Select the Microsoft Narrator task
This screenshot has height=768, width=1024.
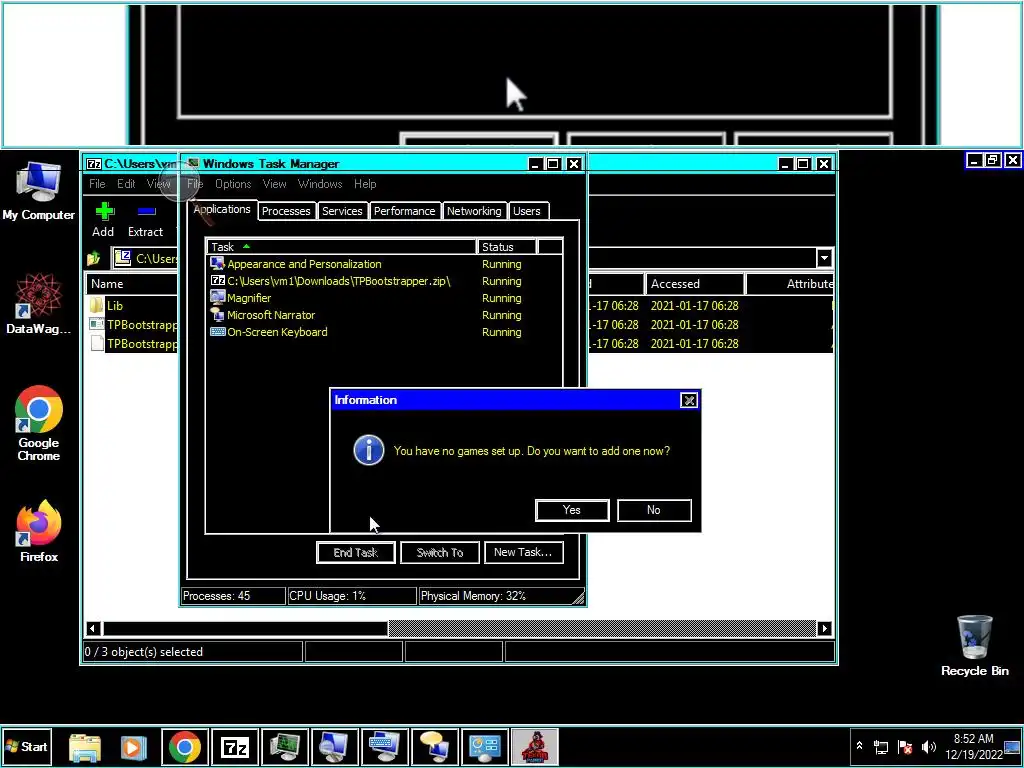coord(384,315)
